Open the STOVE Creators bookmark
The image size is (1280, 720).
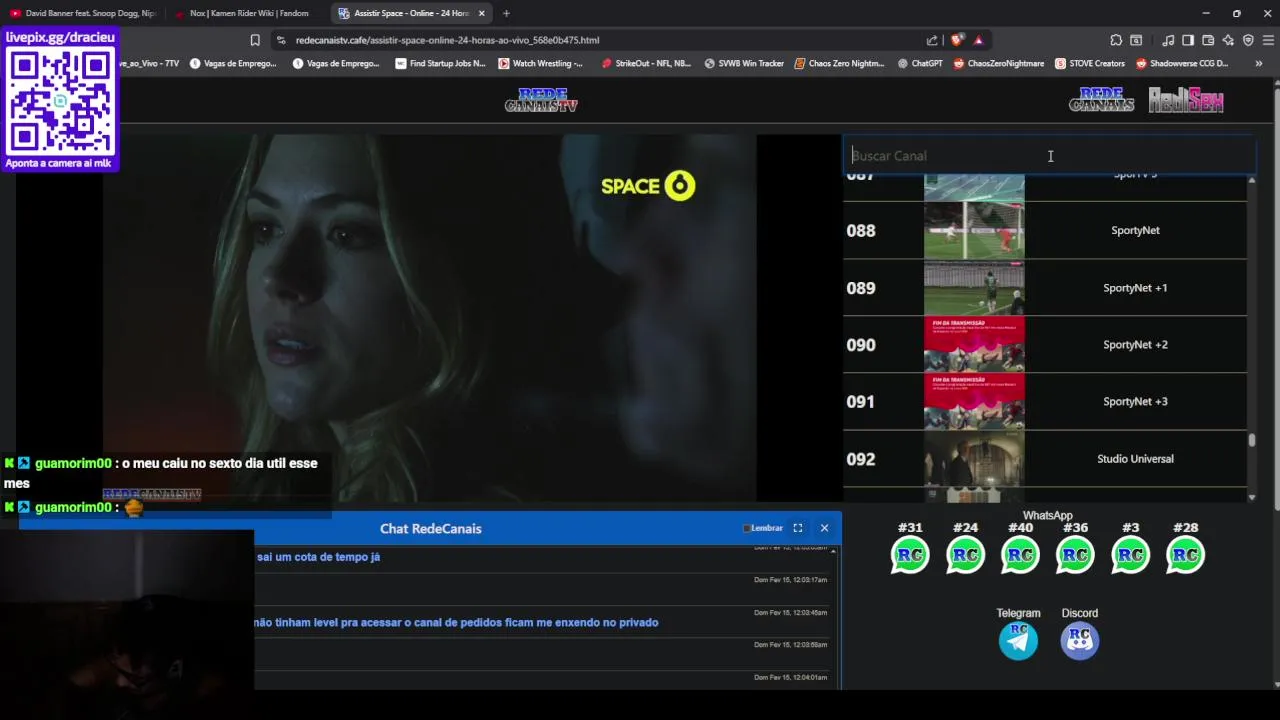(x=1089, y=63)
